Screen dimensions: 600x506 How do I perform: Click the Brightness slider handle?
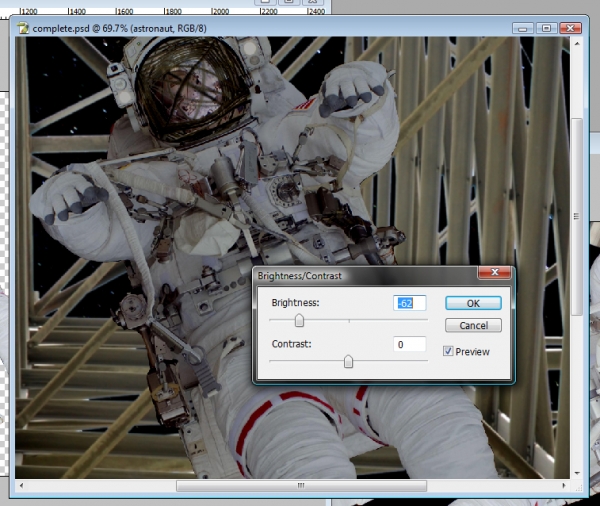(x=299, y=320)
